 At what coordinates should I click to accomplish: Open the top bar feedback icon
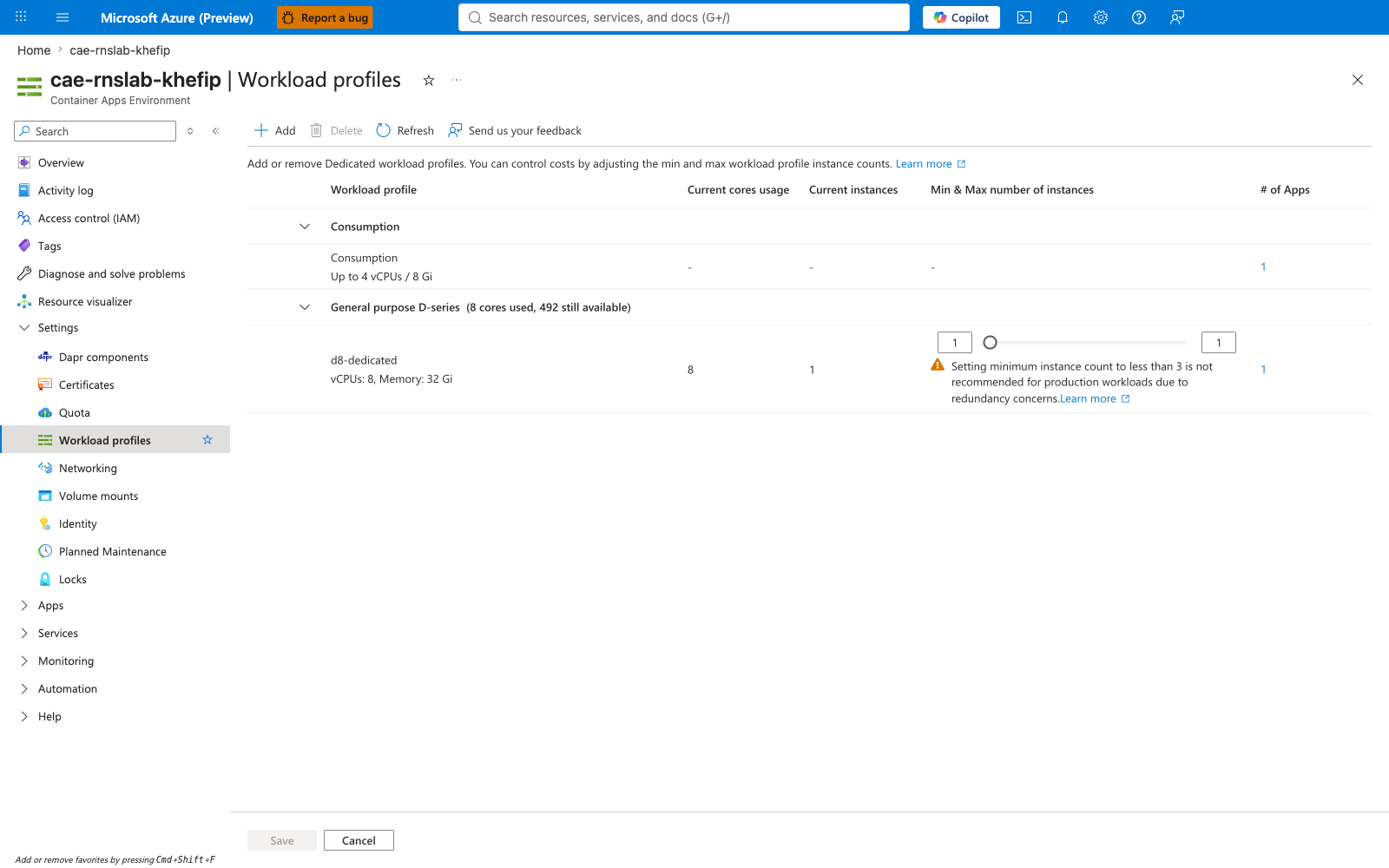[x=1177, y=17]
